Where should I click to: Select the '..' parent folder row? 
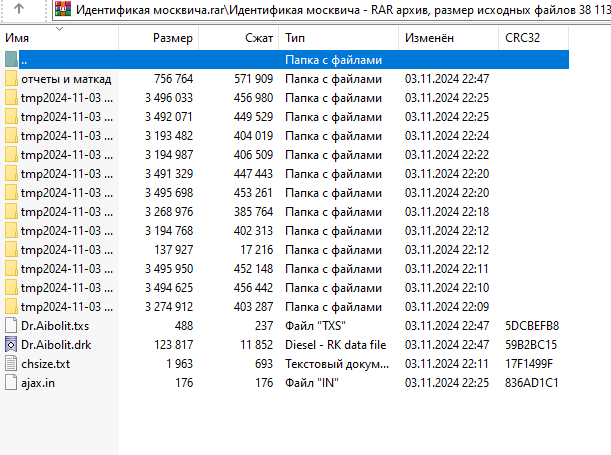[294, 60]
